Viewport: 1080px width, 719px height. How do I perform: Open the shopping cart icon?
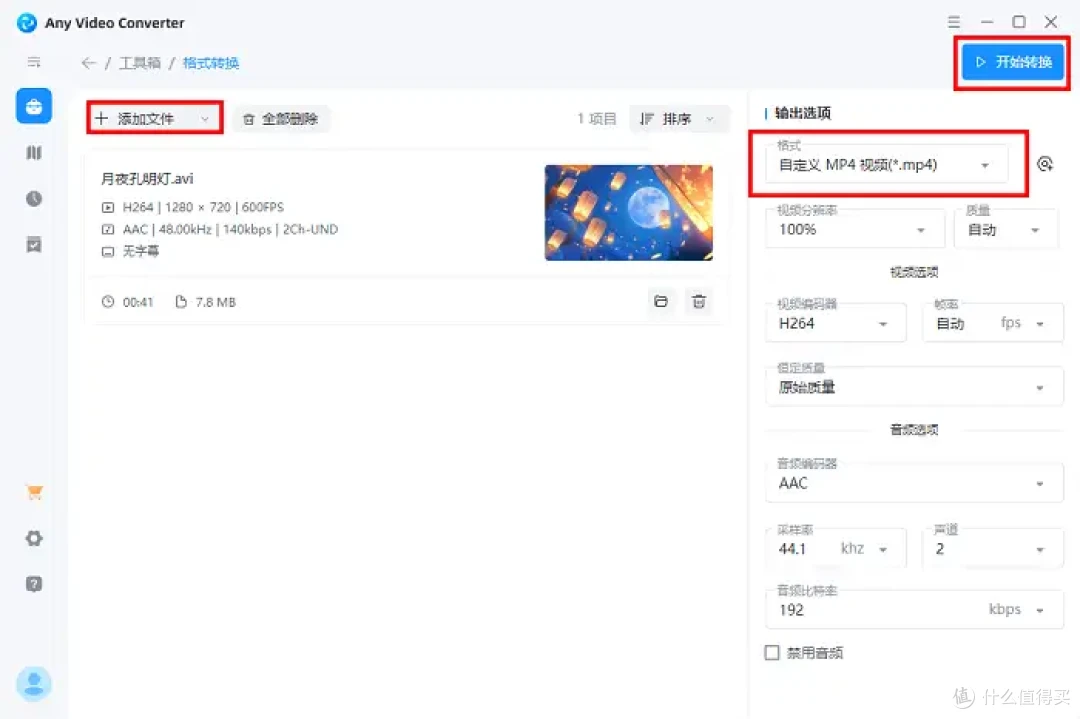34,492
